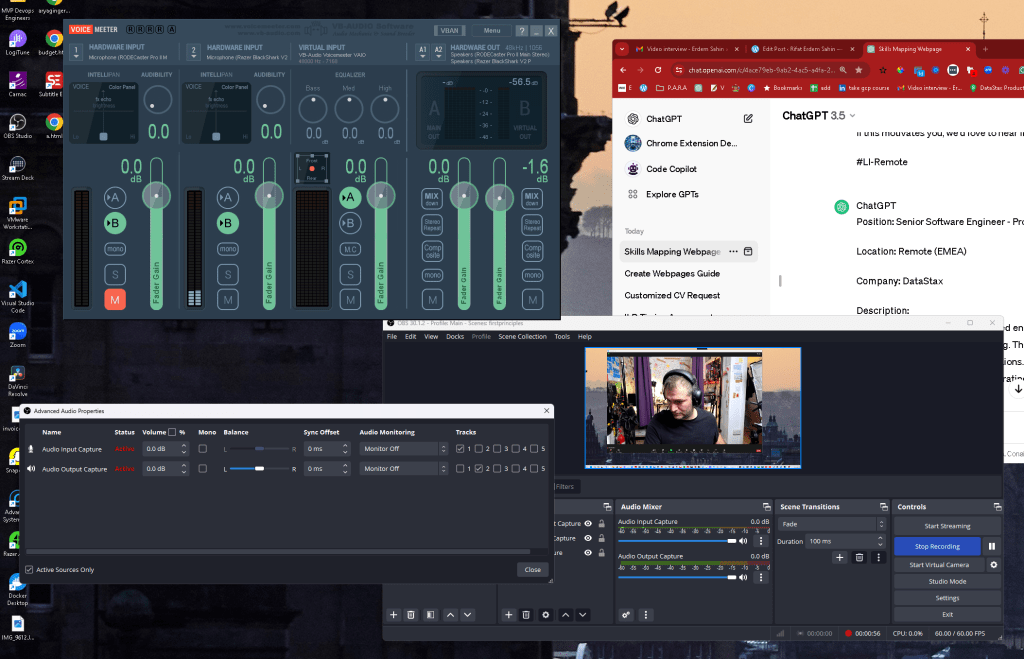This screenshot has height=659, width=1024.
Task: Open the scene filters icon in the Scenes toolbar
Action: pyautogui.click(x=430, y=615)
